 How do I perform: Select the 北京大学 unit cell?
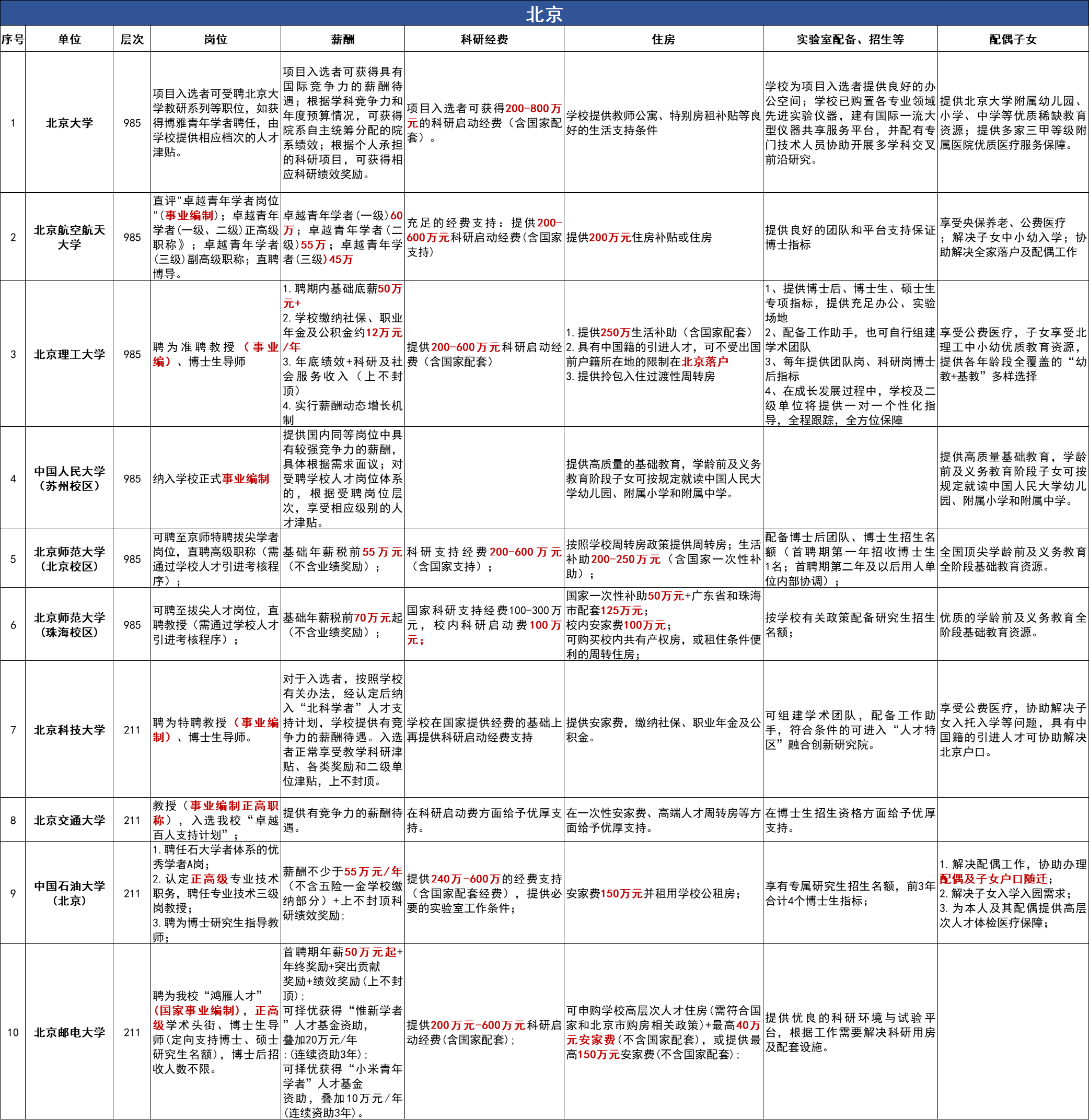[69, 123]
